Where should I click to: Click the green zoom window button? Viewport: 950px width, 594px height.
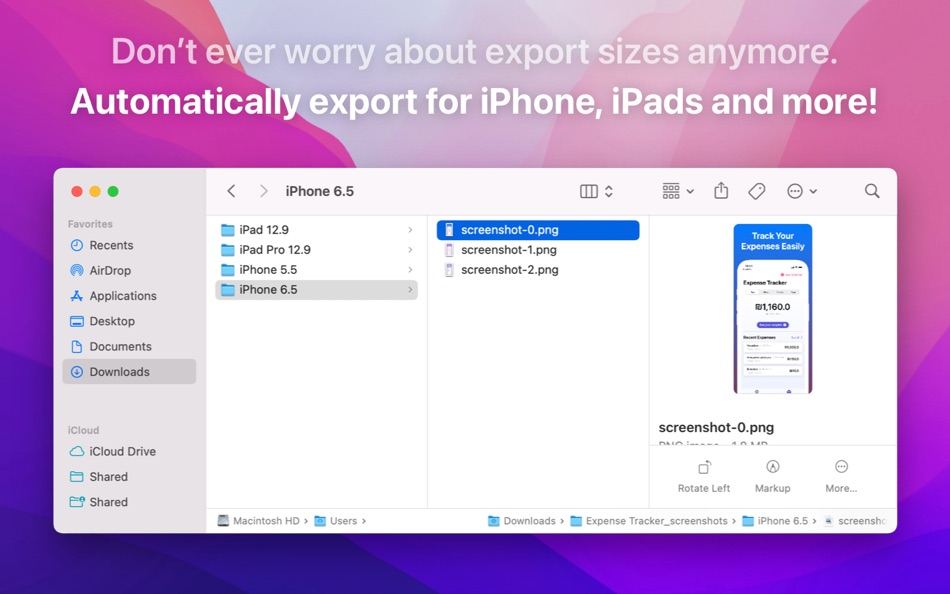(113, 192)
